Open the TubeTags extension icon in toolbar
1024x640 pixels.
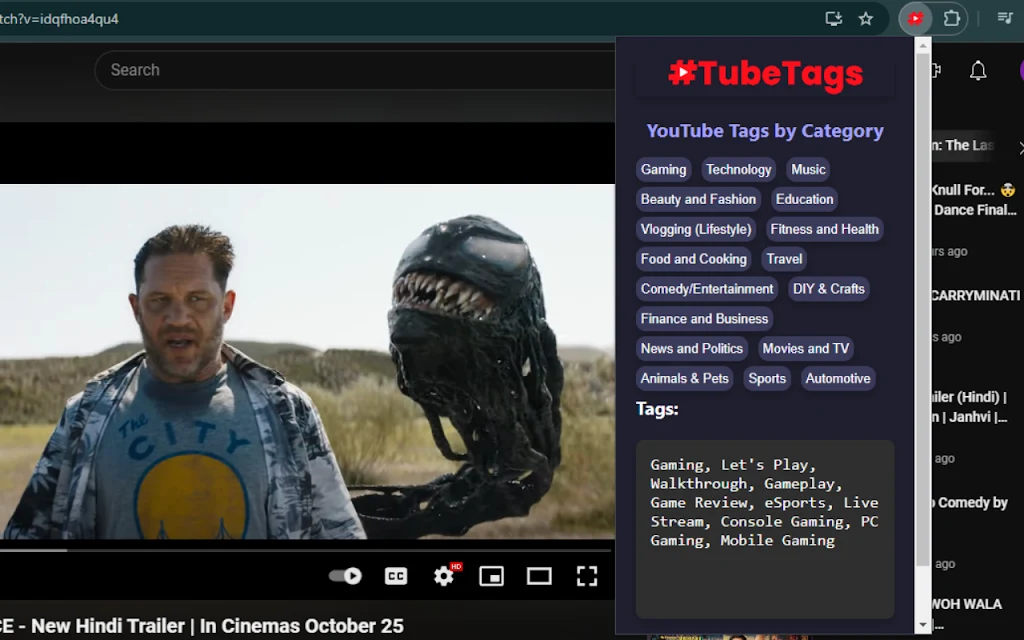point(915,19)
